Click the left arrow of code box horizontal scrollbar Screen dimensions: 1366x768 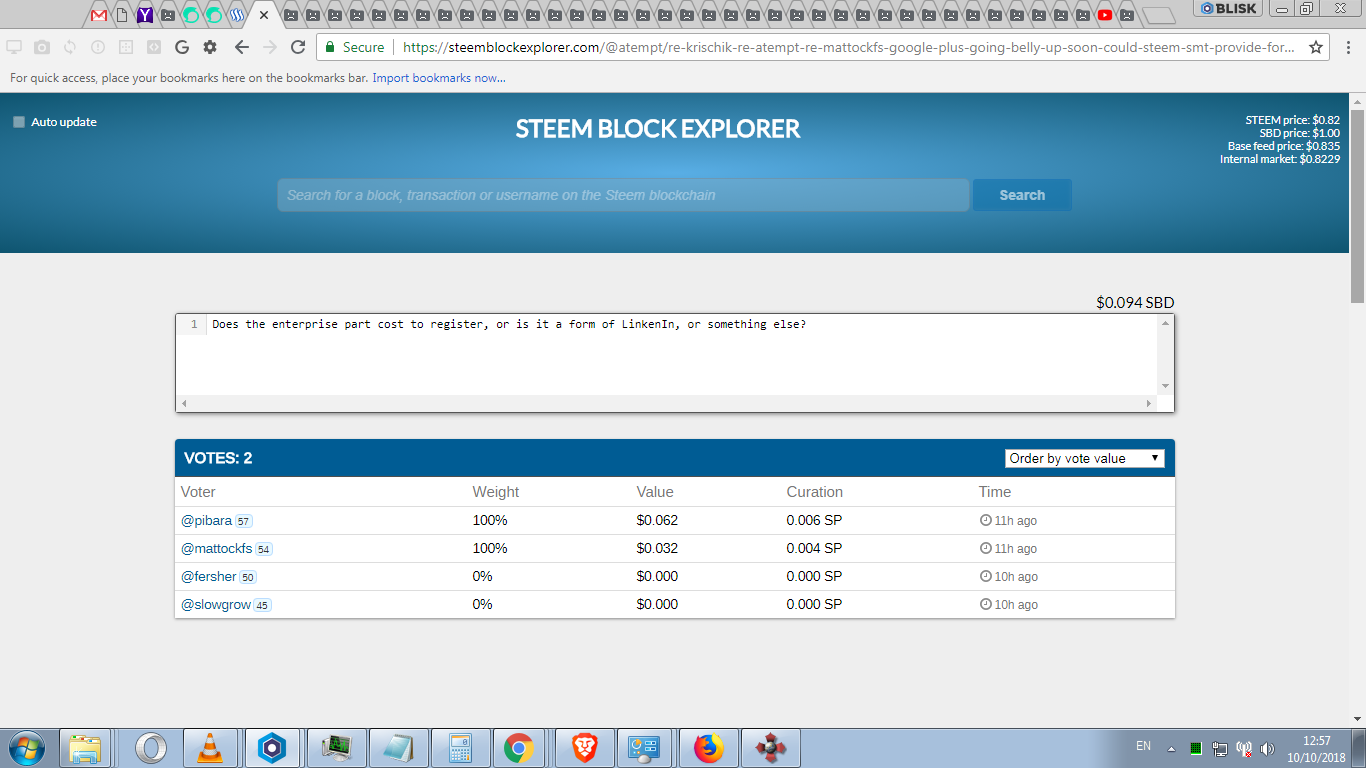183,403
